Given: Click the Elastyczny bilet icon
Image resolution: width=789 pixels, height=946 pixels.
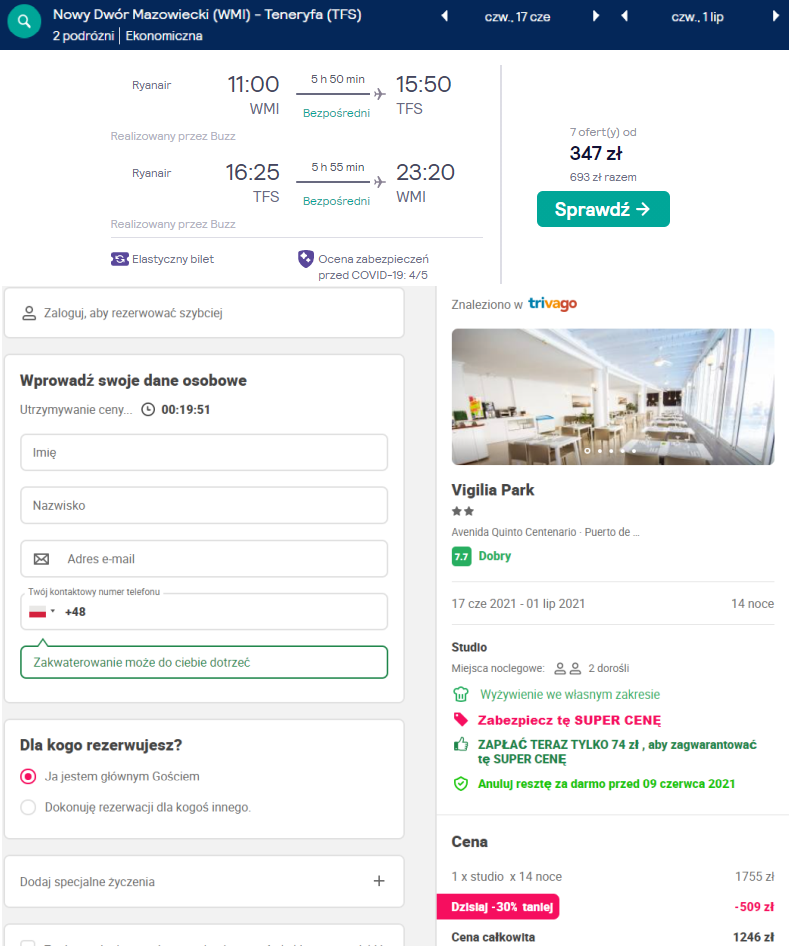Looking at the screenshot, I should tap(119, 259).
